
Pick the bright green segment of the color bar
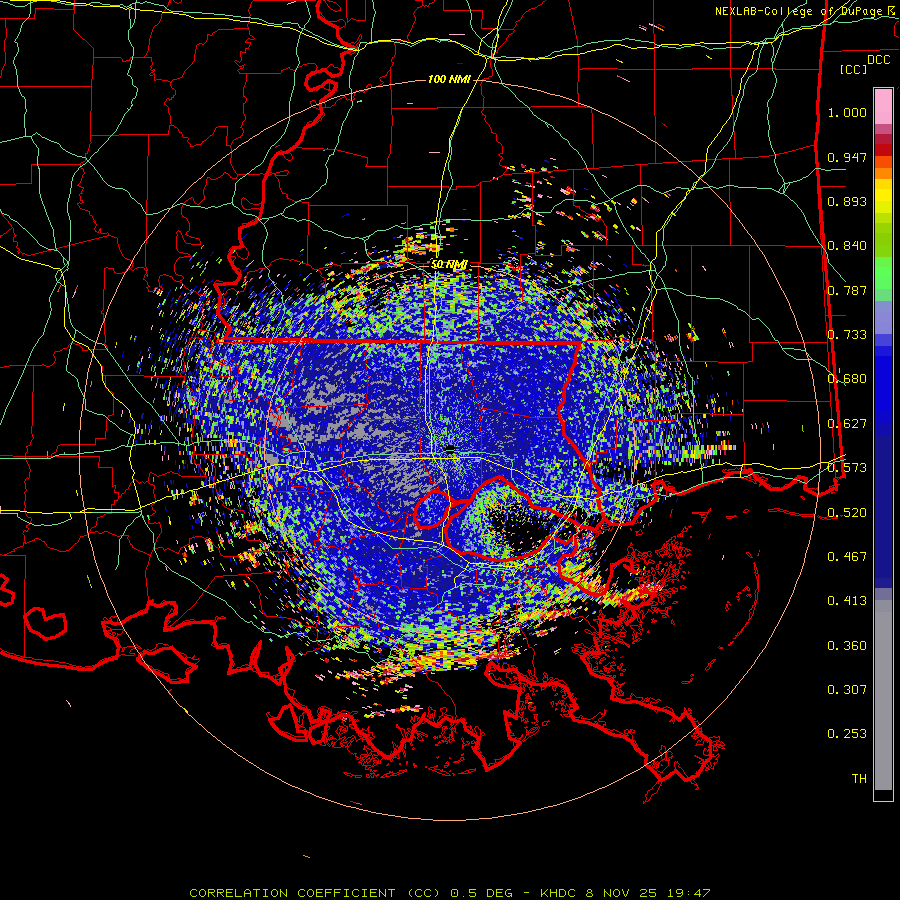pyautogui.click(x=883, y=273)
